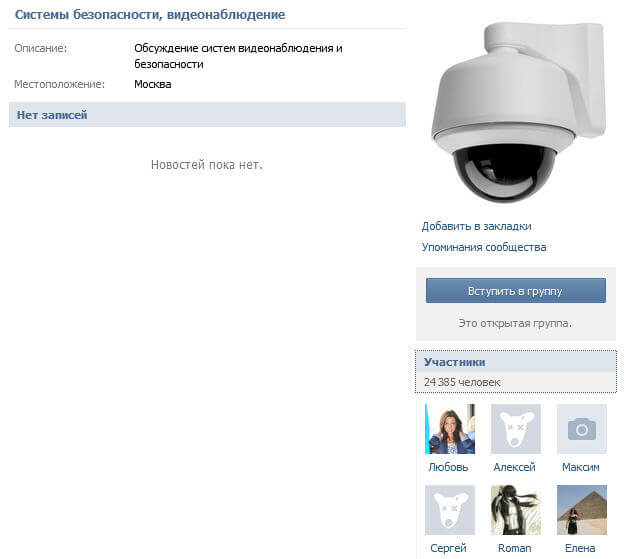Click the 'Нет записей' wall header

(x=207, y=115)
